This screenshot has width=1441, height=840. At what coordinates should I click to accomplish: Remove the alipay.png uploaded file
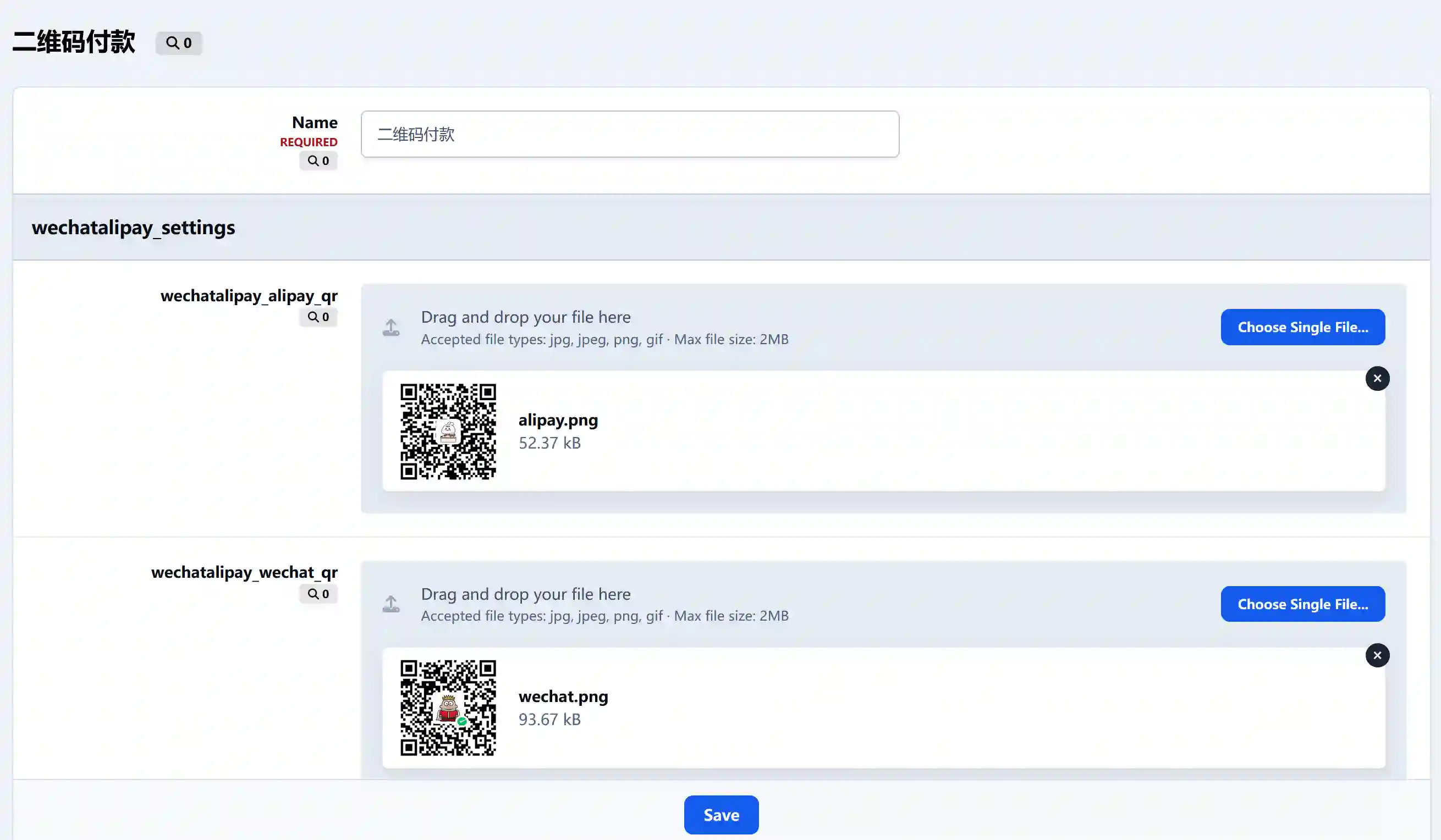click(x=1377, y=378)
